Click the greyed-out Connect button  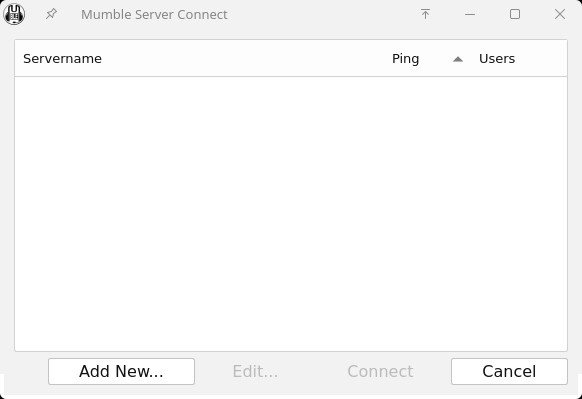(x=380, y=371)
